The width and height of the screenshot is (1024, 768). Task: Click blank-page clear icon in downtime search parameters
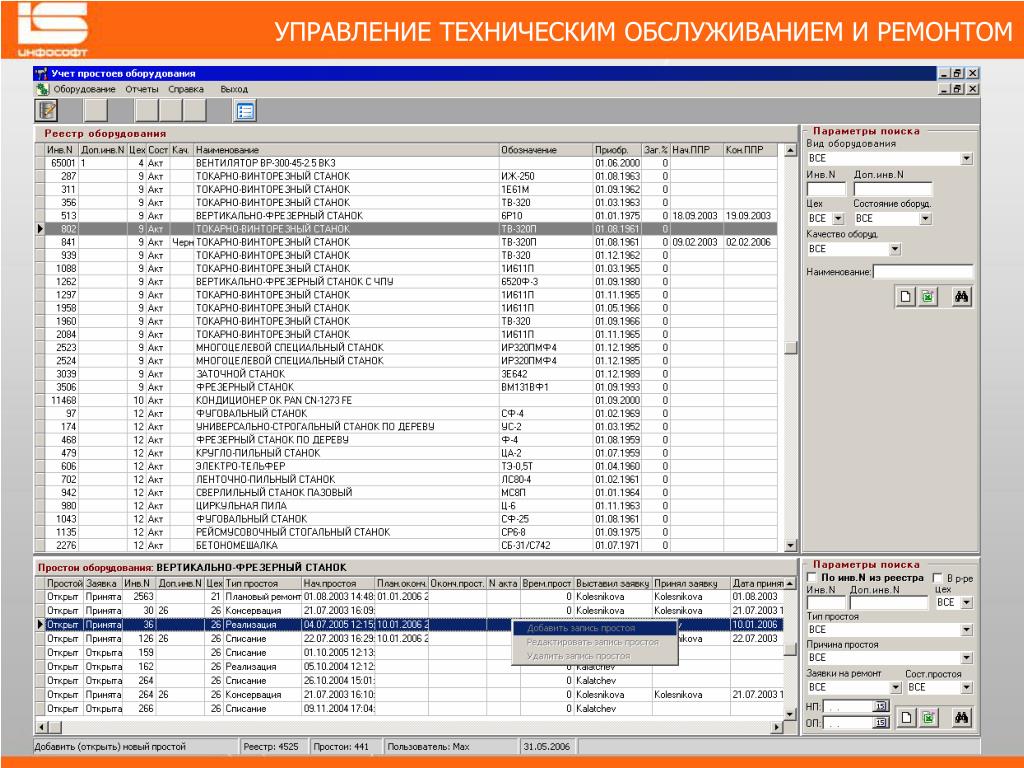tap(906, 718)
